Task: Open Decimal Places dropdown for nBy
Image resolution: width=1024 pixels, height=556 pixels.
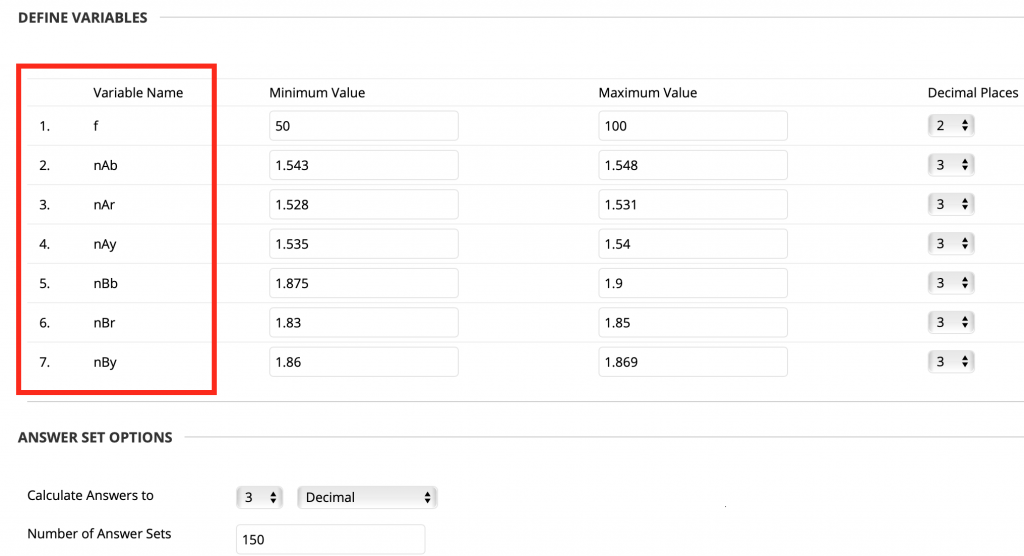Action: coord(951,362)
